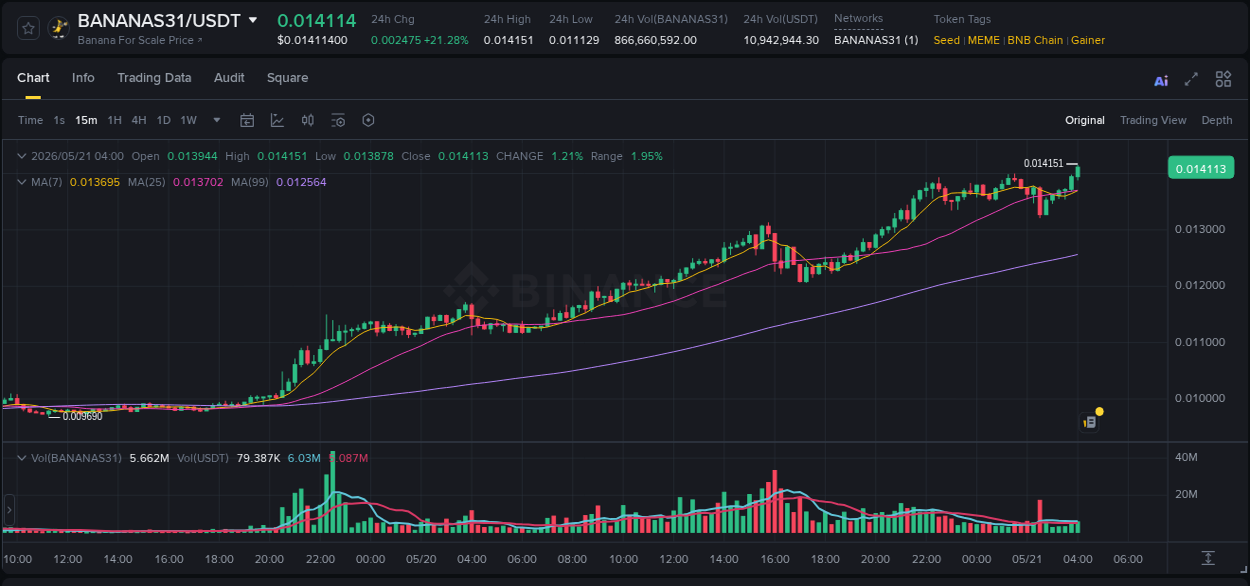Click the BANANAS31 banana token logo
This screenshot has height=586, width=1250.
pyautogui.click(x=59, y=28)
